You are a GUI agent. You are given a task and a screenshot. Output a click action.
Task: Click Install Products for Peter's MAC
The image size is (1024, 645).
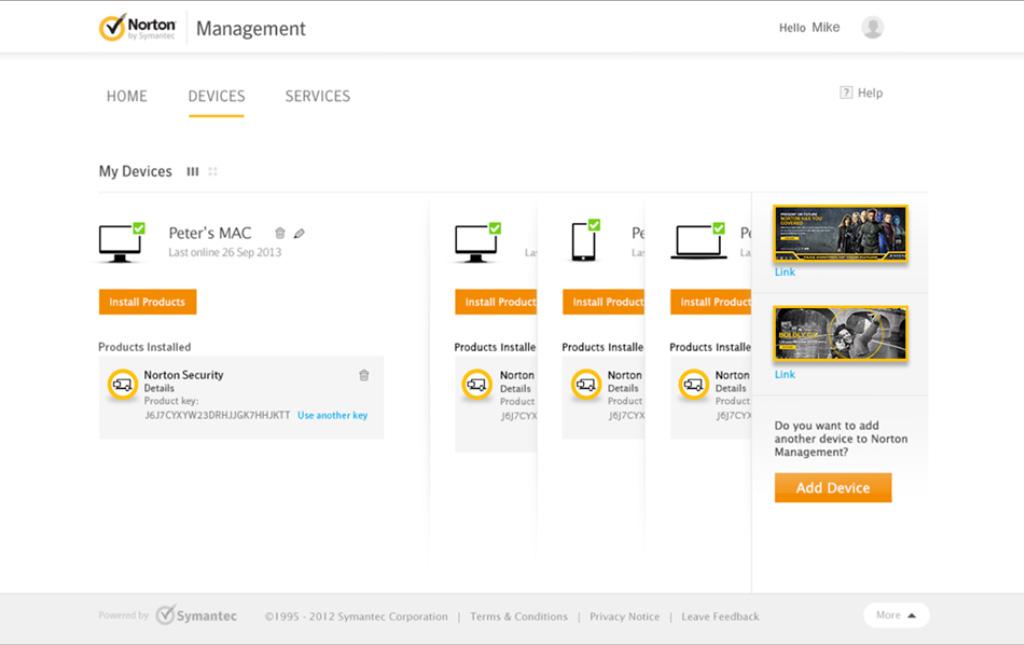coord(147,302)
